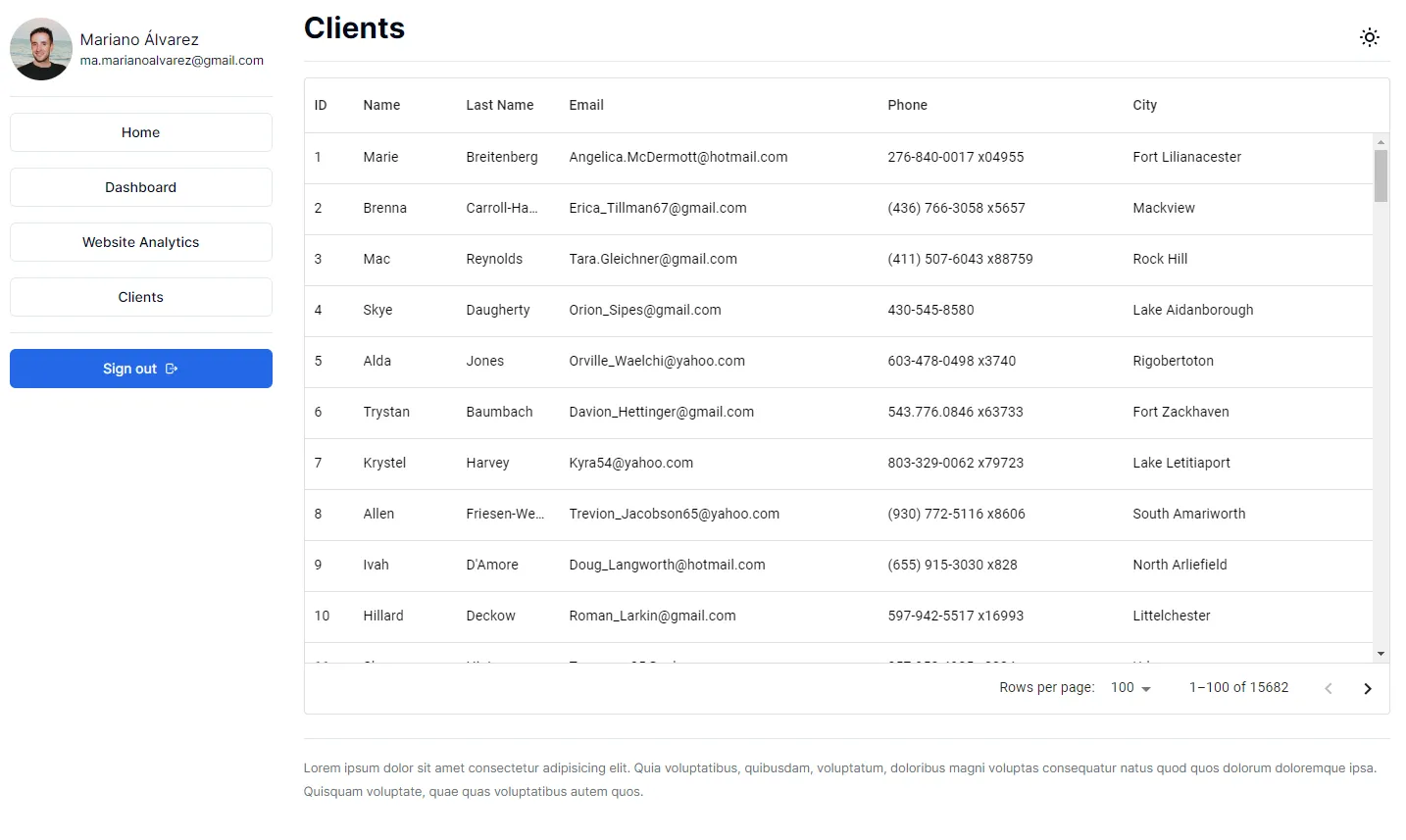Open the rows per page dropdown

[1130, 688]
